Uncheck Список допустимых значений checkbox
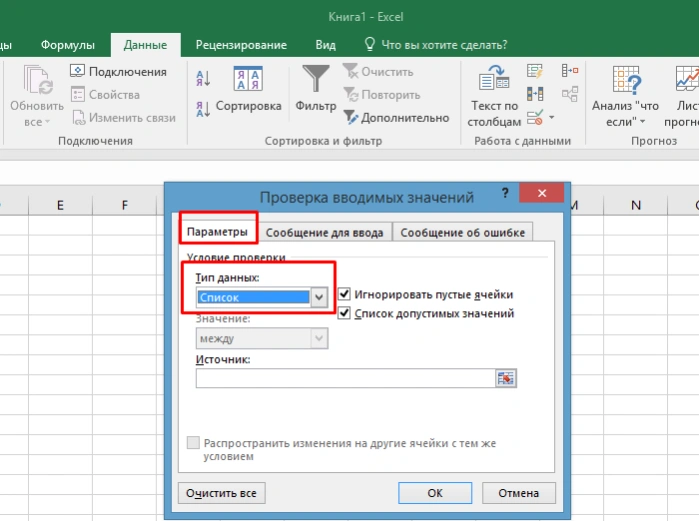Viewport: 699px width, 521px height. pos(344,313)
